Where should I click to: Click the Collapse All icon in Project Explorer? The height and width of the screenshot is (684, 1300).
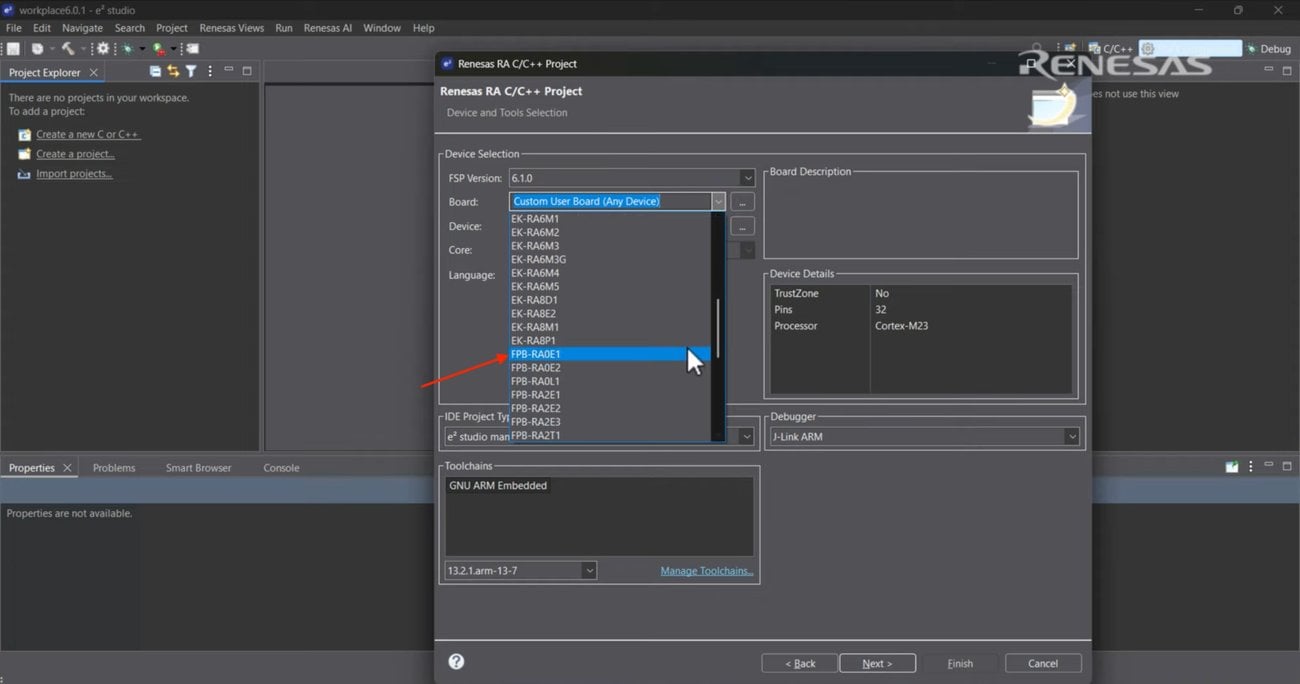(x=155, y=71)
